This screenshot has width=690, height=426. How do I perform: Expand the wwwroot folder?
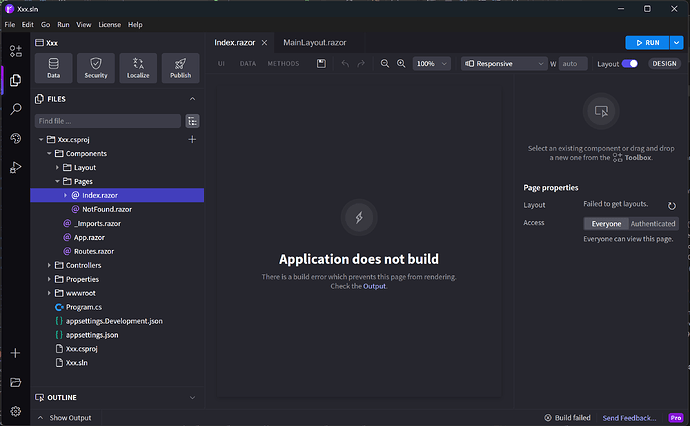[x=49, y=293]
